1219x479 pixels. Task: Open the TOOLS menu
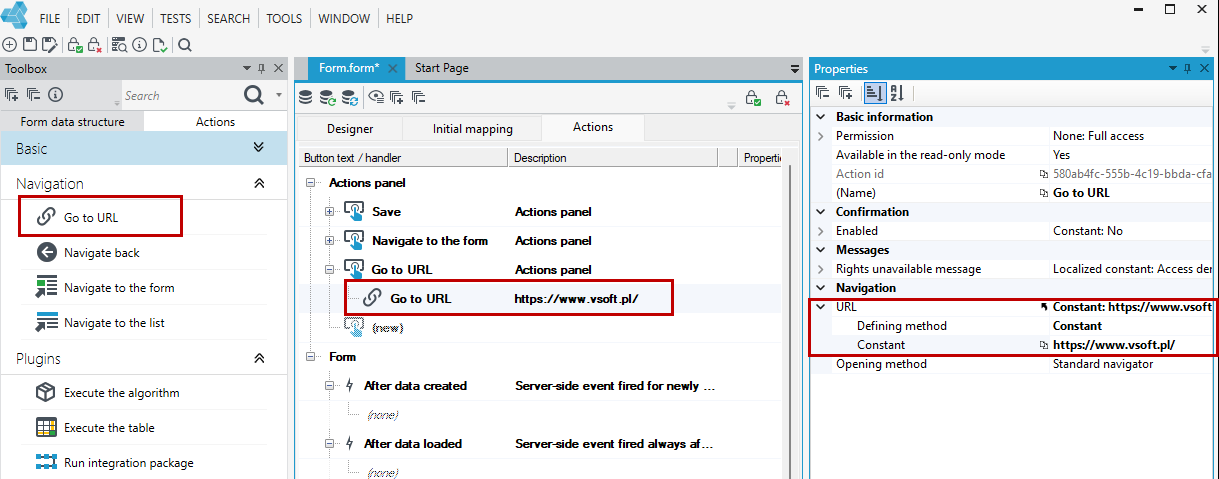tap(285, 19)
